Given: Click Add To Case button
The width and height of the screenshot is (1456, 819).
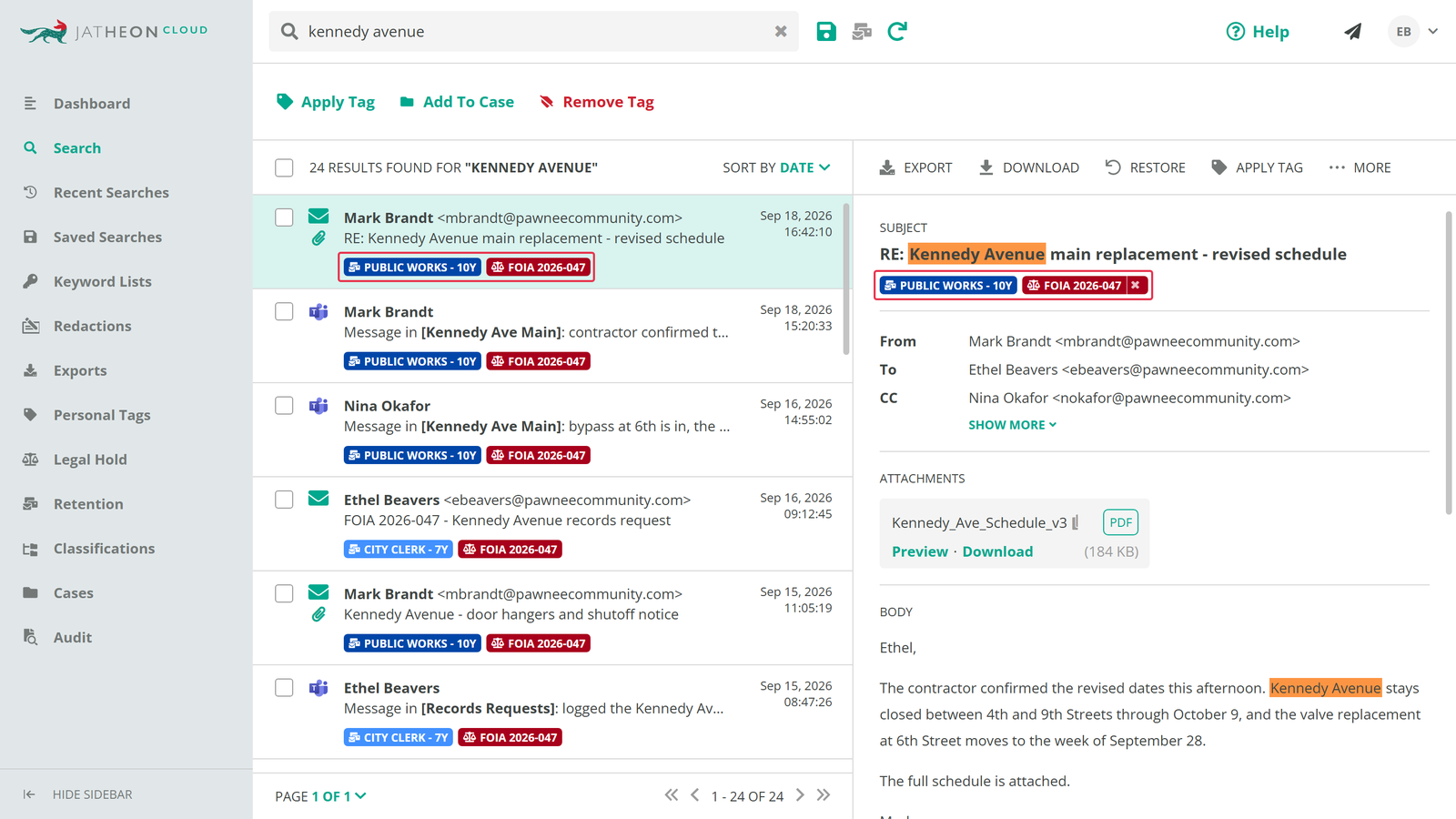Looking at the screenshot, I should coord(457,102).
